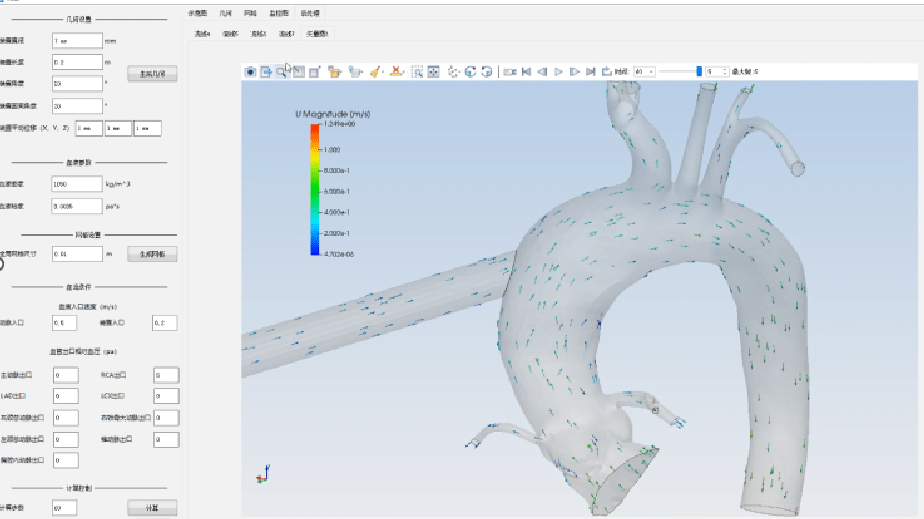
Task: Click the broom clear icon in toolbar
Action: 375,72
